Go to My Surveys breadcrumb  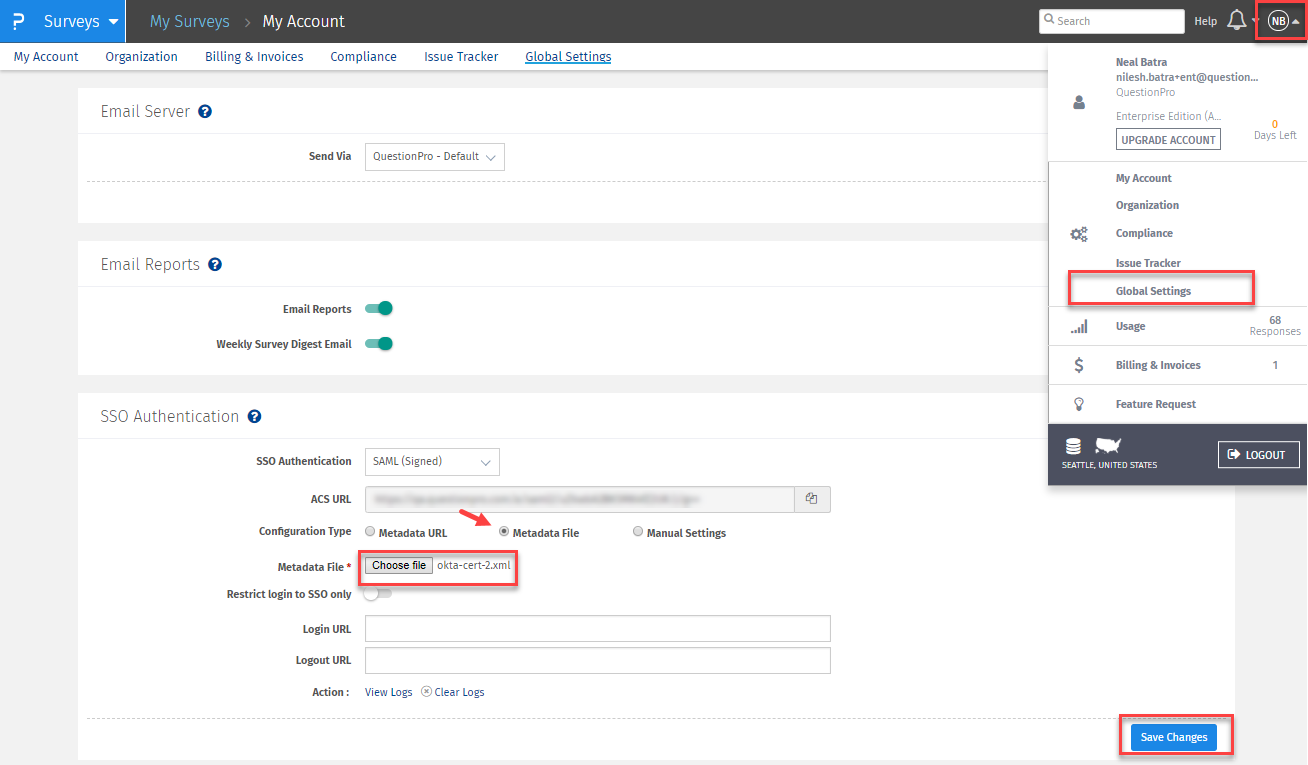pos(190,21)
